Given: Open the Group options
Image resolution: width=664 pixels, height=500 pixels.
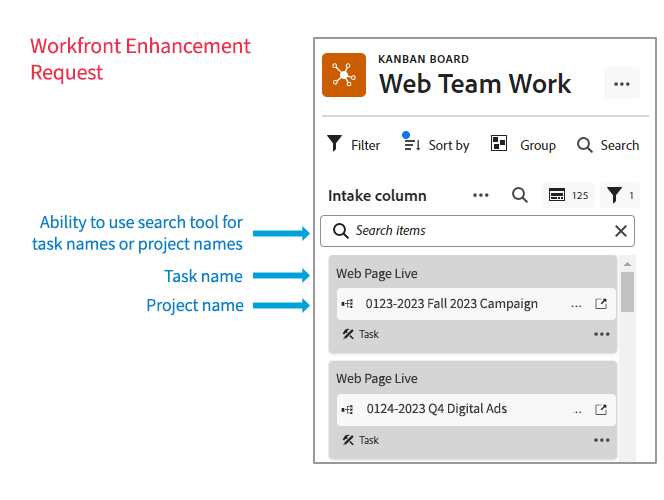Looking at the screenshot, I should click(x=523, y=145).
